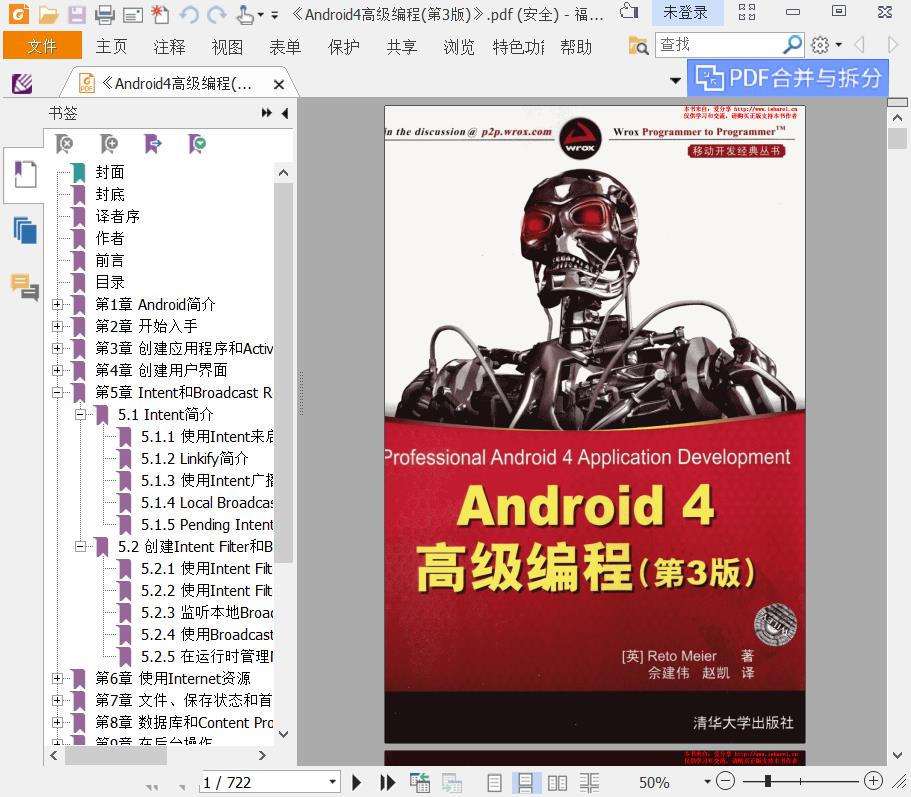911x797 pixels.
Task: Open the Comments side panel icon
Action: 25,287
